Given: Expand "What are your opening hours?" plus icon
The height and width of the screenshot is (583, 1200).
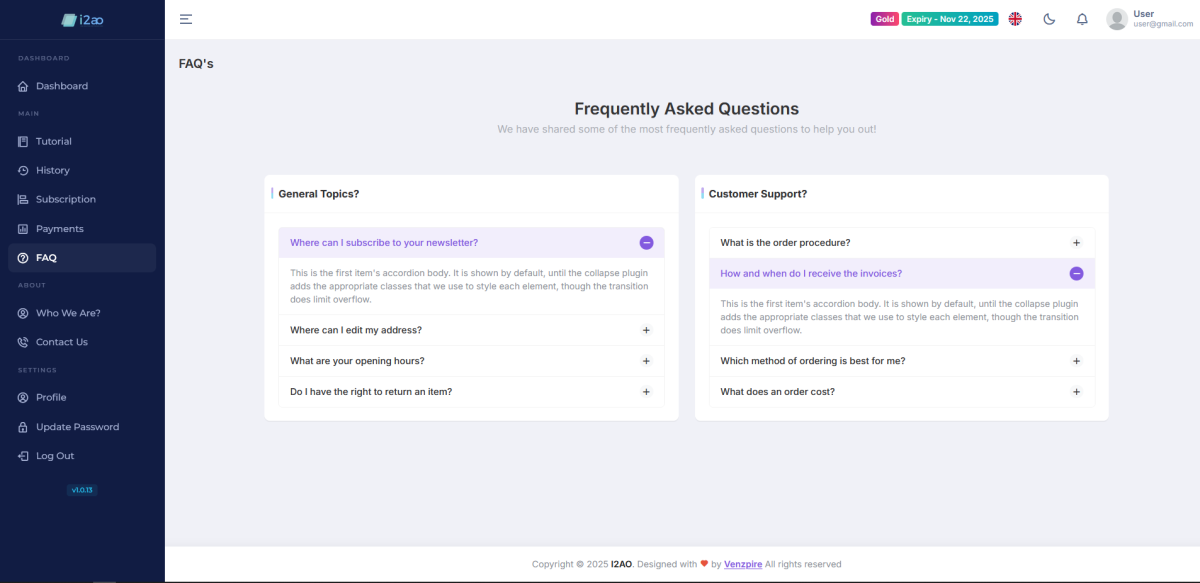Looking at the screenshot, I should pyautogui.click(x=646, y=361).
